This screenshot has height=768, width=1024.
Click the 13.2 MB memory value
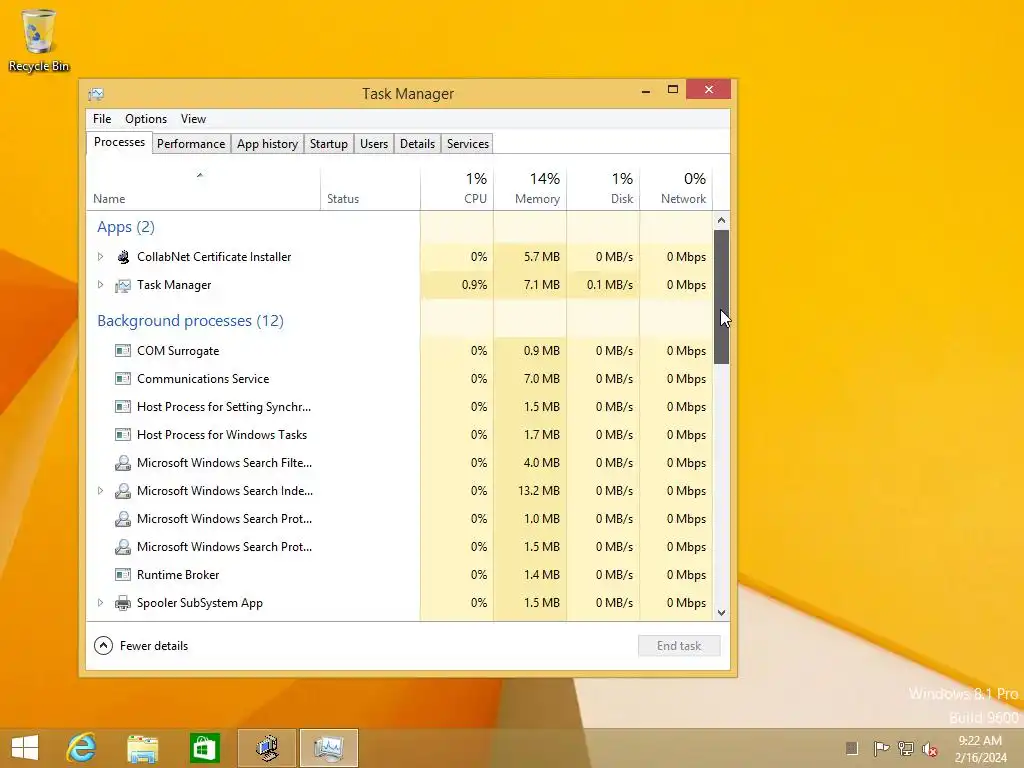[x=539, y=490]
